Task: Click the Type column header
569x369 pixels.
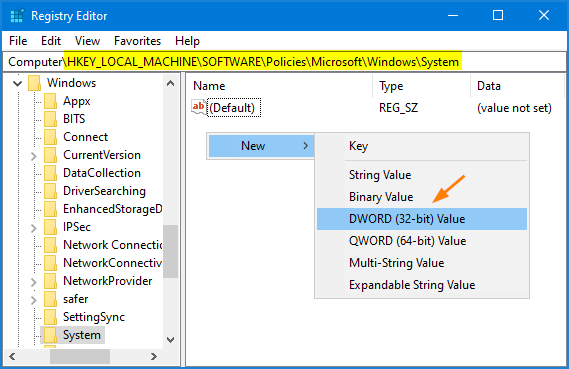Action: pos(421,86)
